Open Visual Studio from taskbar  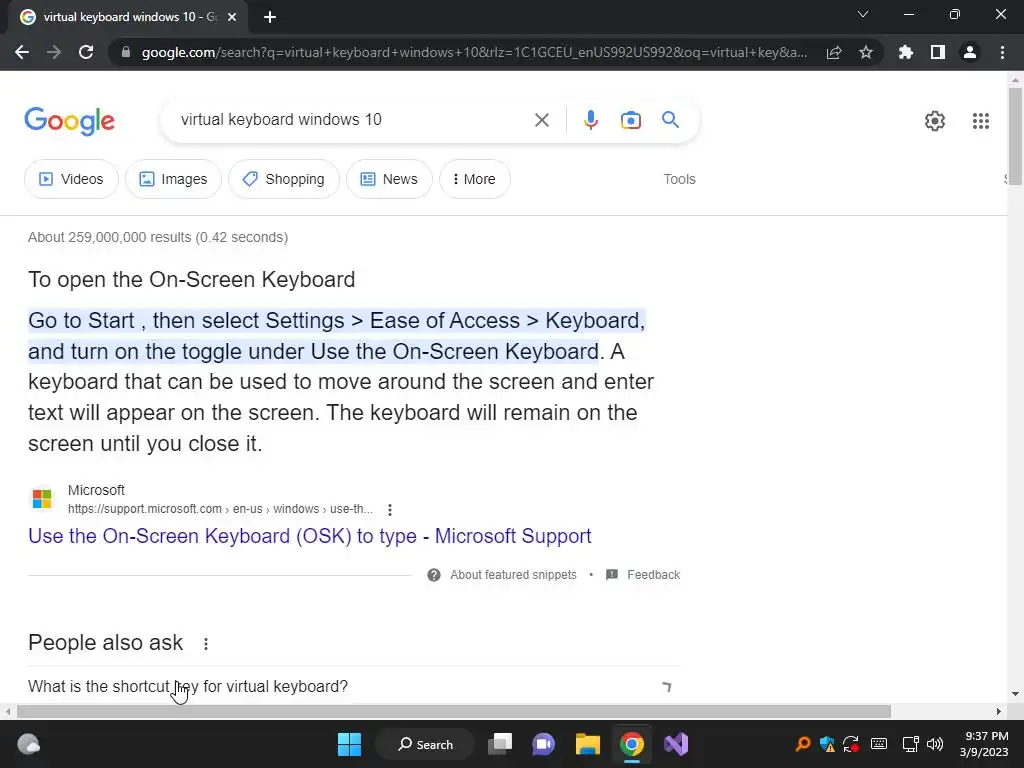[676, 744]
